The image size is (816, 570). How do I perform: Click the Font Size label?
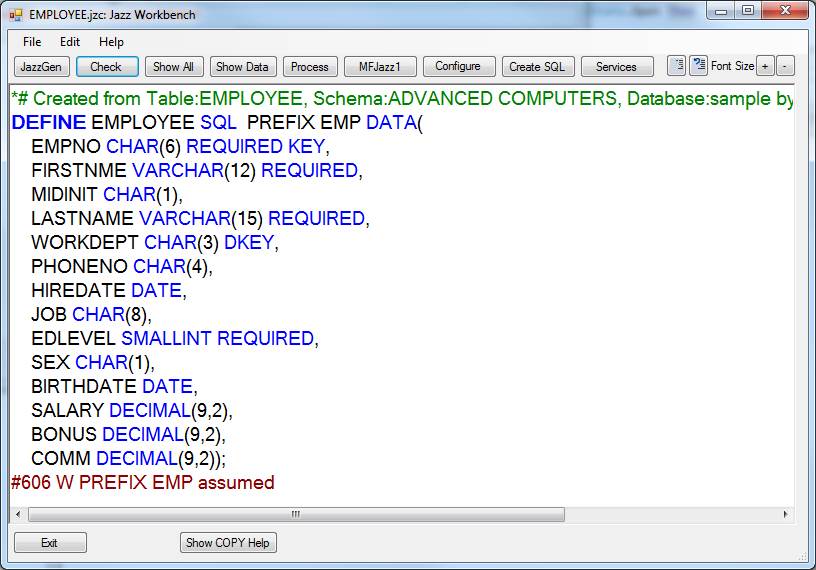732,66
